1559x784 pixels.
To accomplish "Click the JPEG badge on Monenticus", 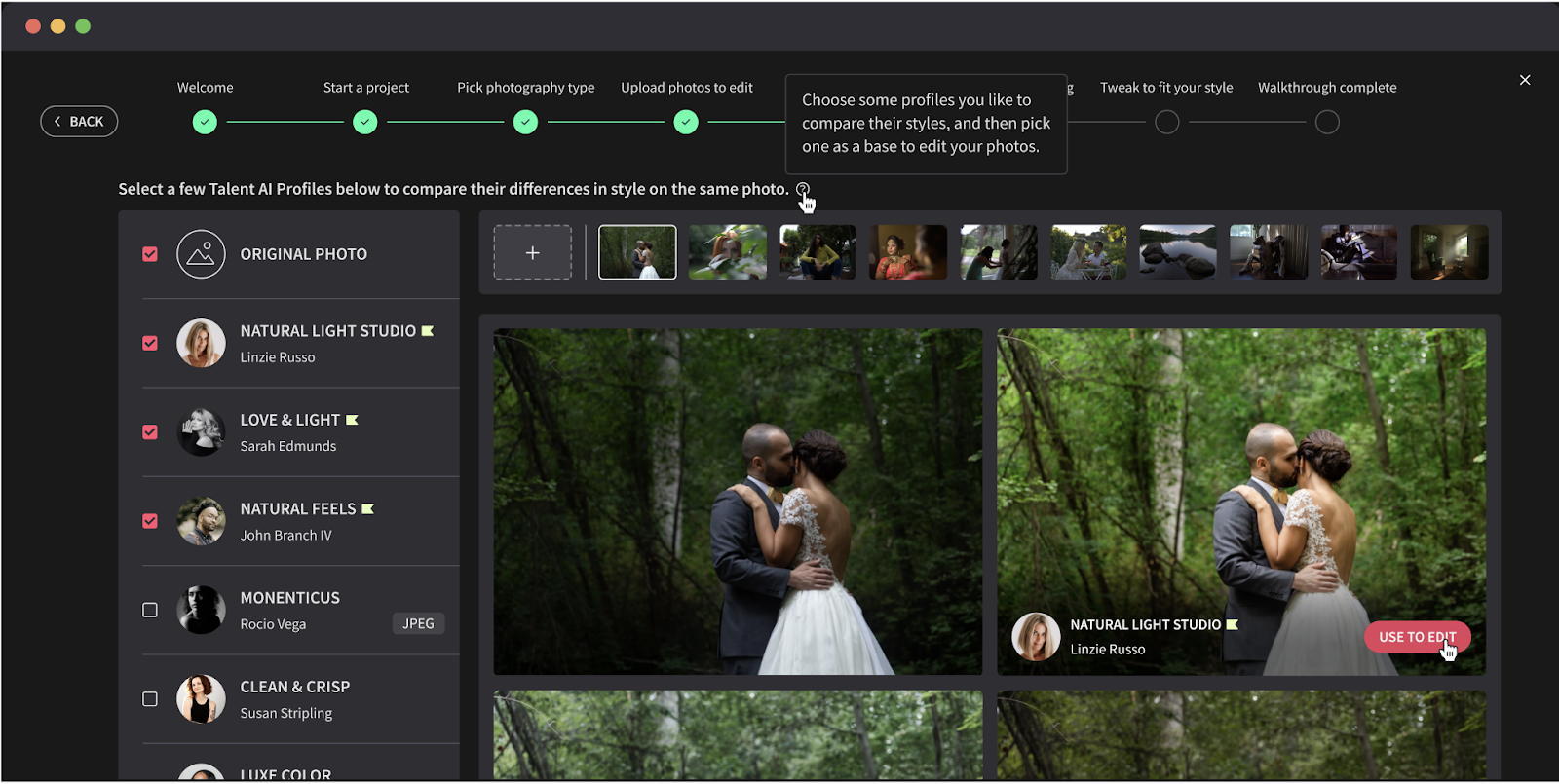I will [x=418, y=623].
